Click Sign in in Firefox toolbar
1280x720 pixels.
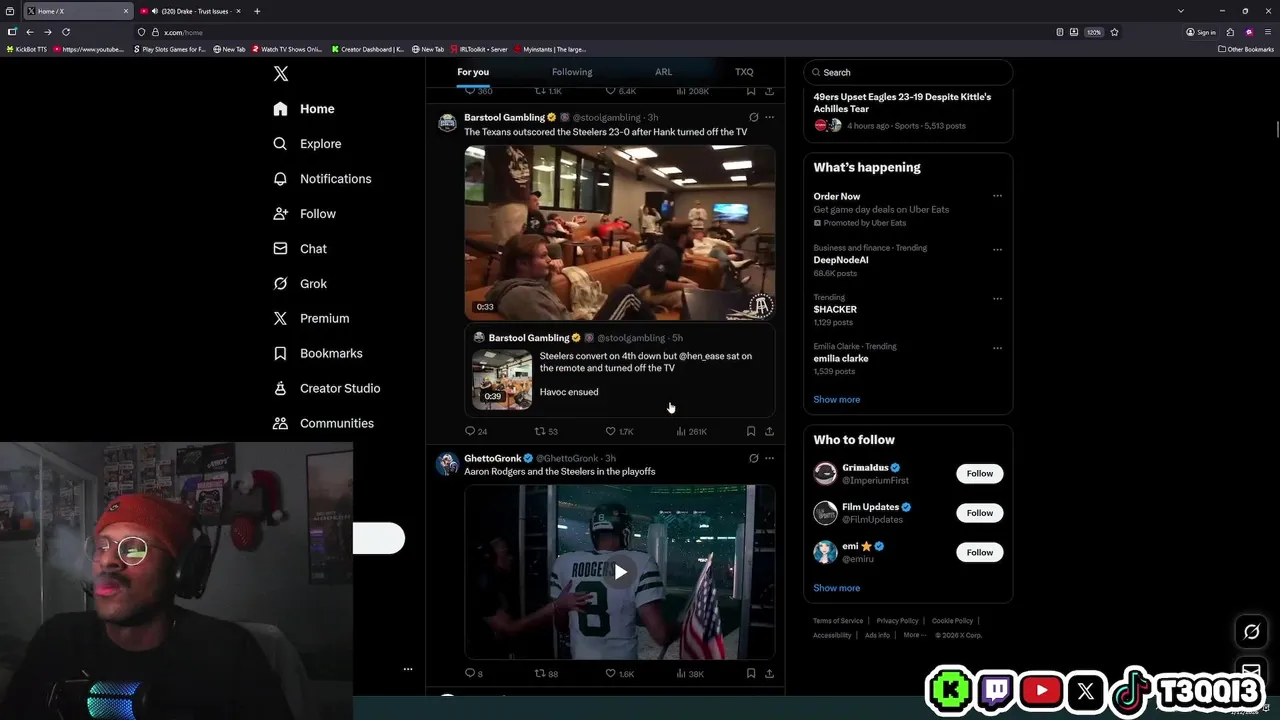click(x=1201, y=32)
